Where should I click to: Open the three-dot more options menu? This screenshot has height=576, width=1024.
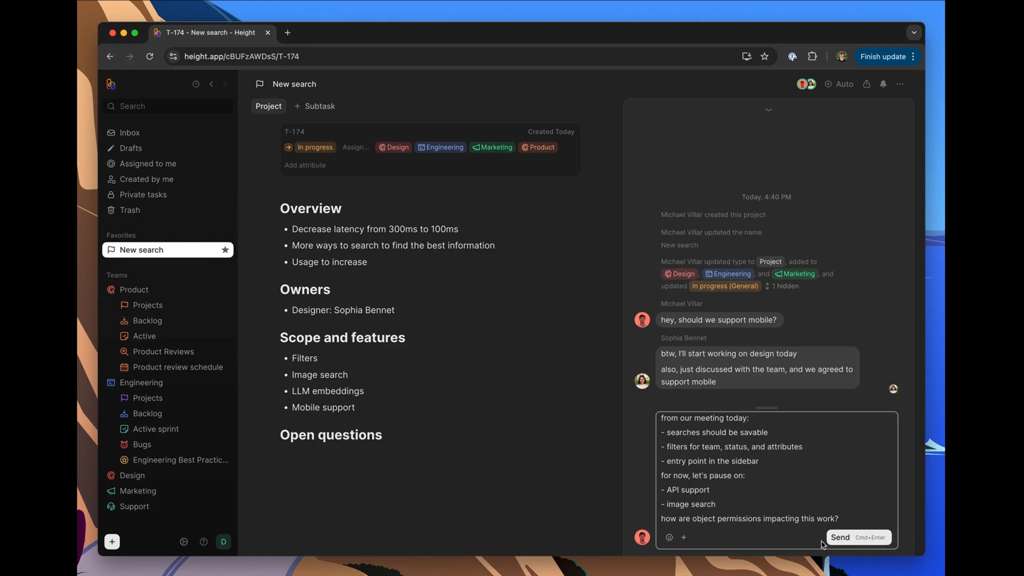coord(900,84)
